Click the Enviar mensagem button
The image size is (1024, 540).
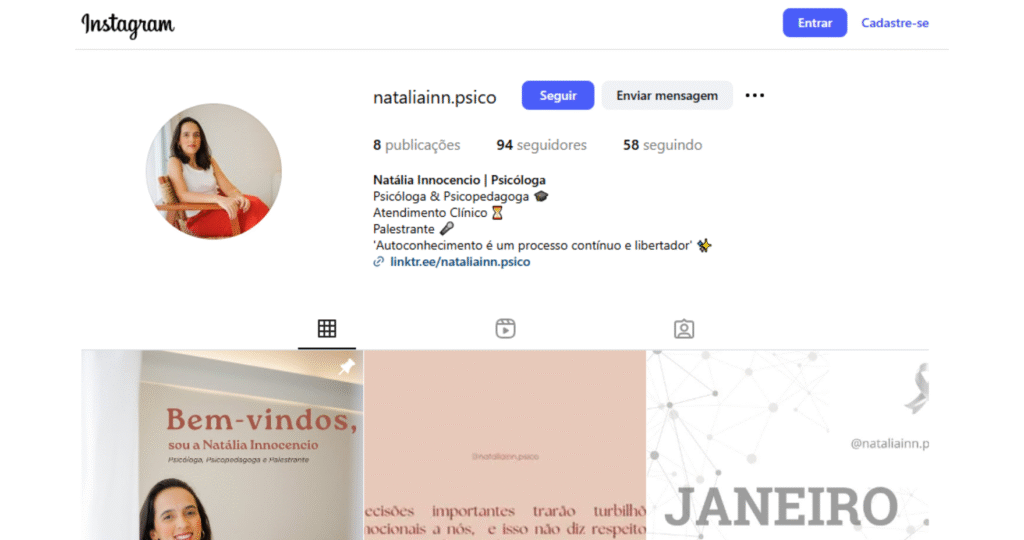tap(667, 95)
